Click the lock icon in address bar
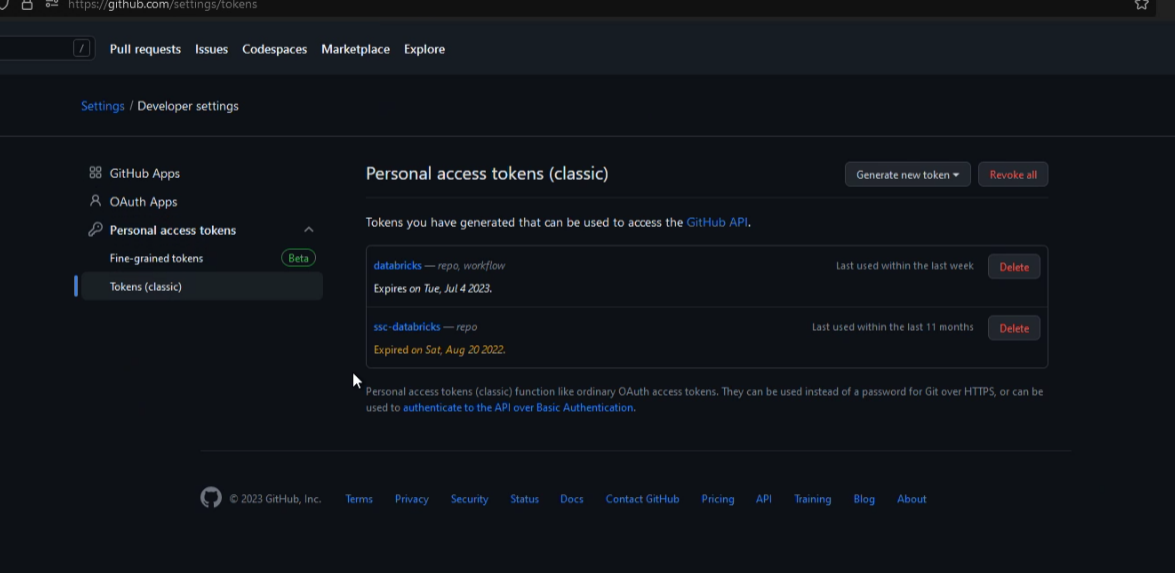Screen dimensions: 1175x573 (27, 5)
